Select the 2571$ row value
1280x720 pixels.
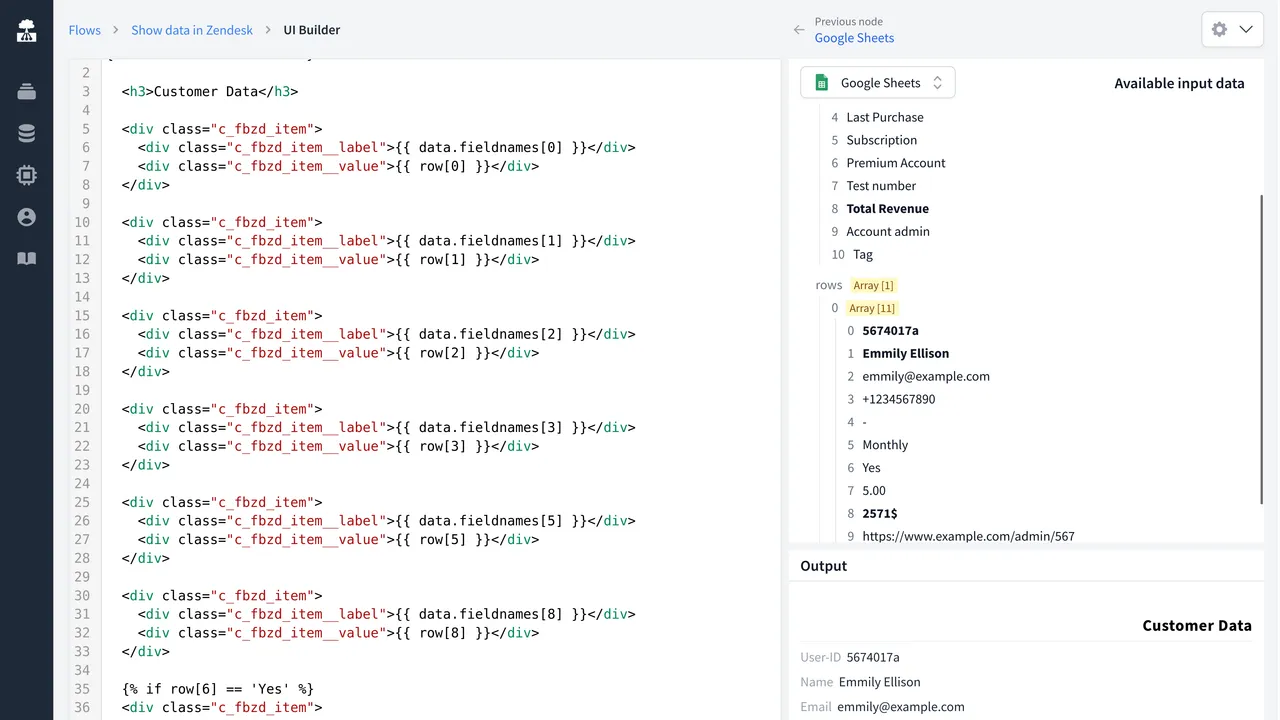[x=880, y=514]
